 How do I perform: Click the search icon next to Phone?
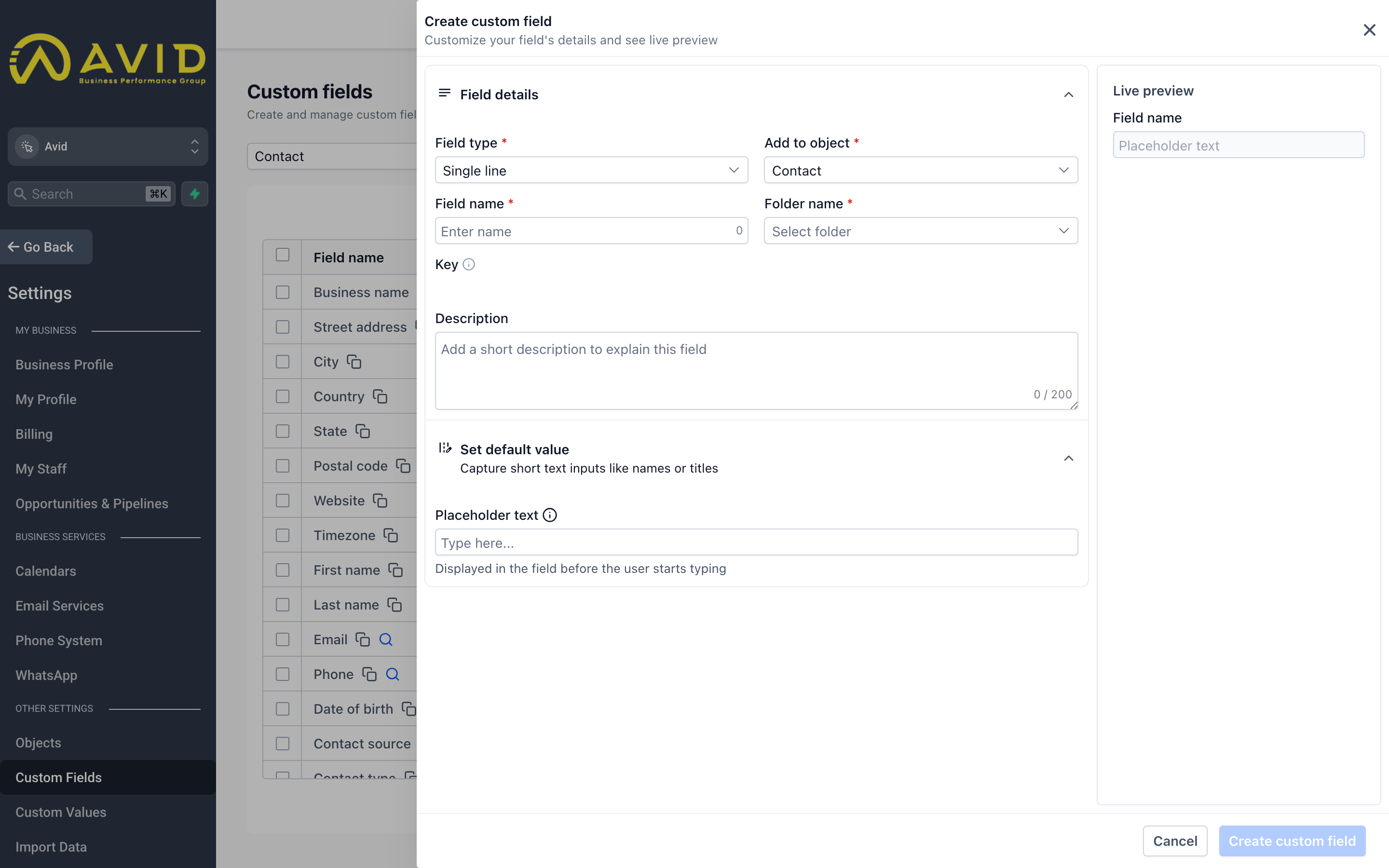point(392,674)
